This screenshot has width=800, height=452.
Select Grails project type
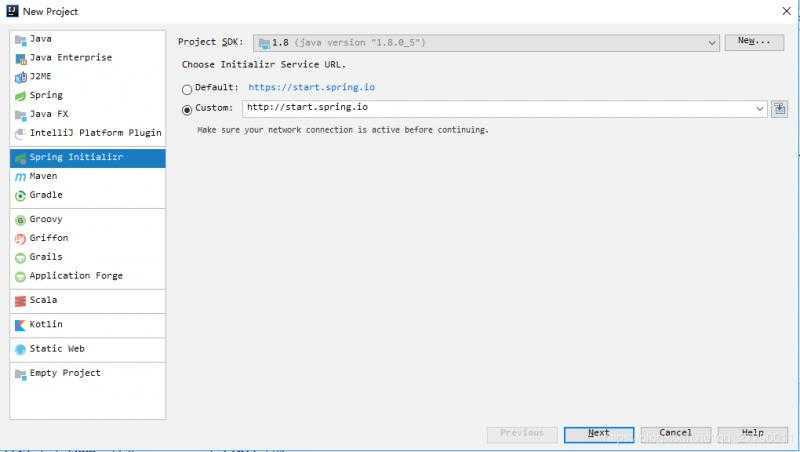pyautogui.click(x=88, y=257)
